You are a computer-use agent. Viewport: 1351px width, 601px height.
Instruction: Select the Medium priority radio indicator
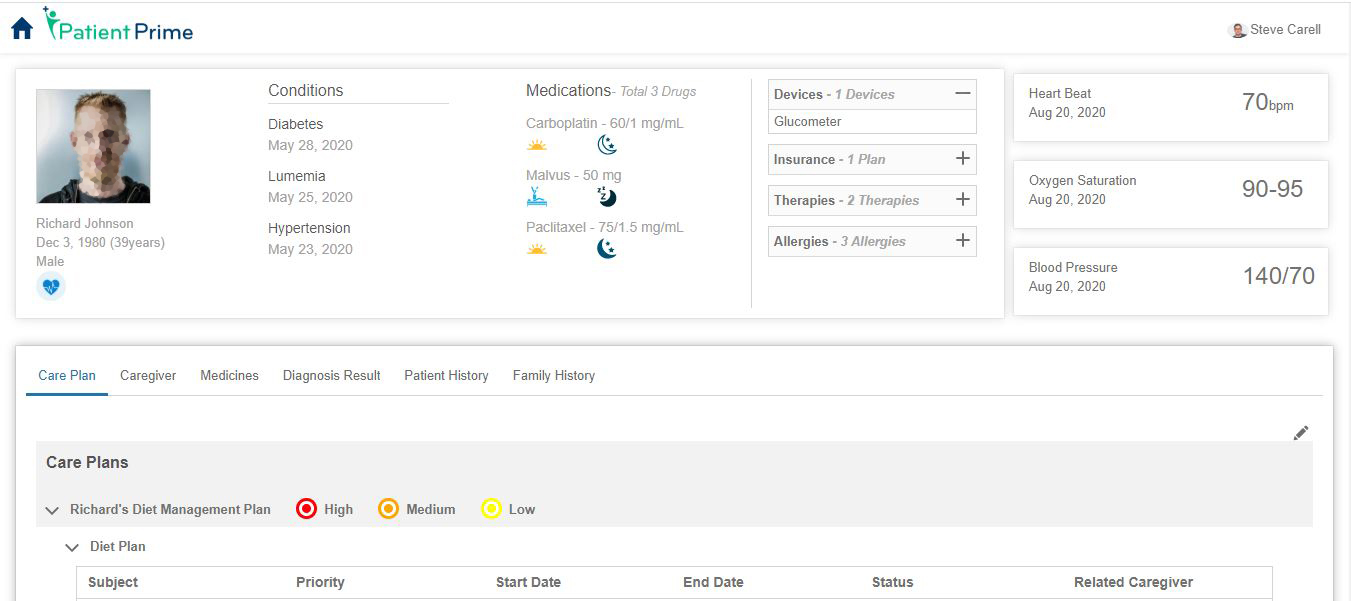(x=389, y=508)
